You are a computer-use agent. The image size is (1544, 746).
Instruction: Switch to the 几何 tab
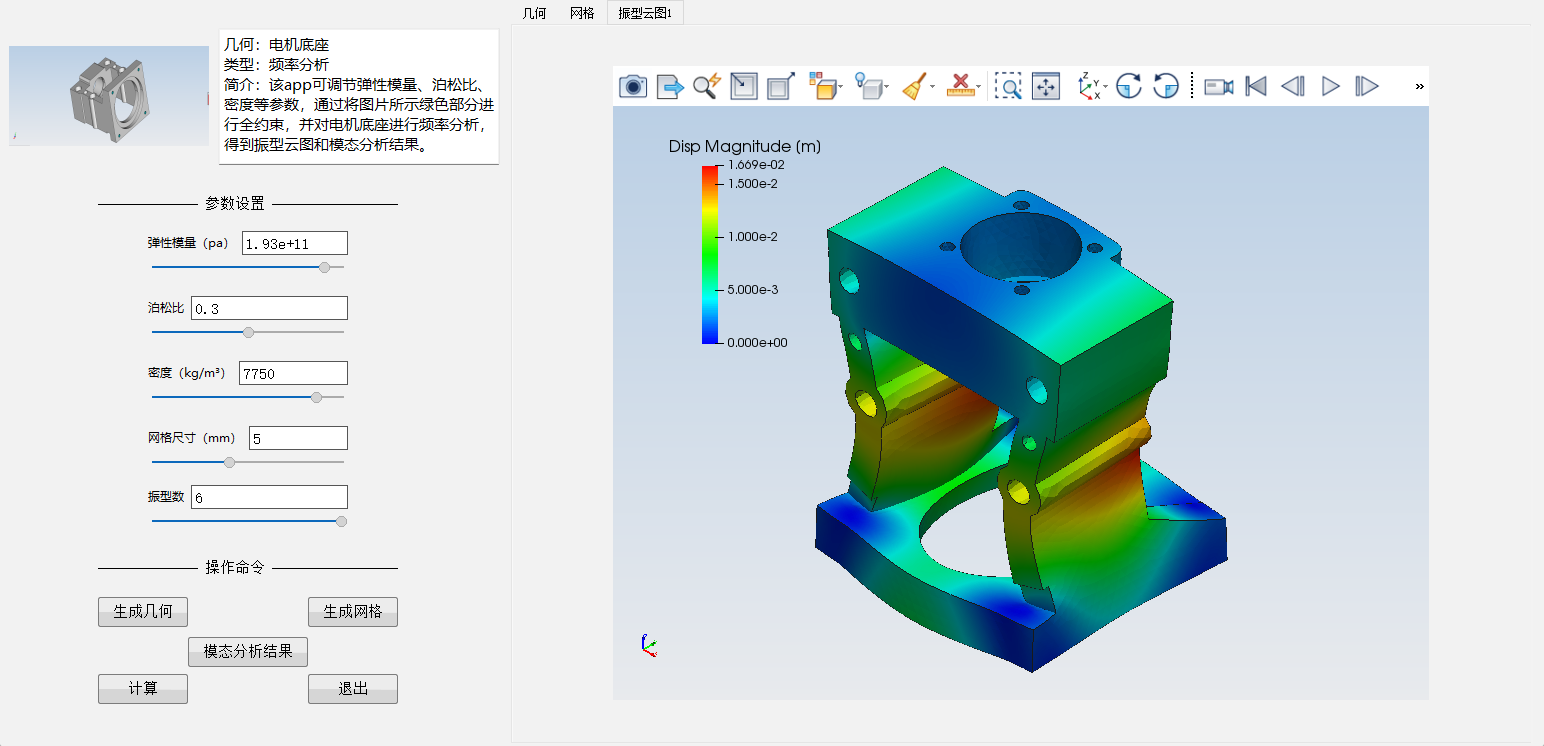pos(535,13)
